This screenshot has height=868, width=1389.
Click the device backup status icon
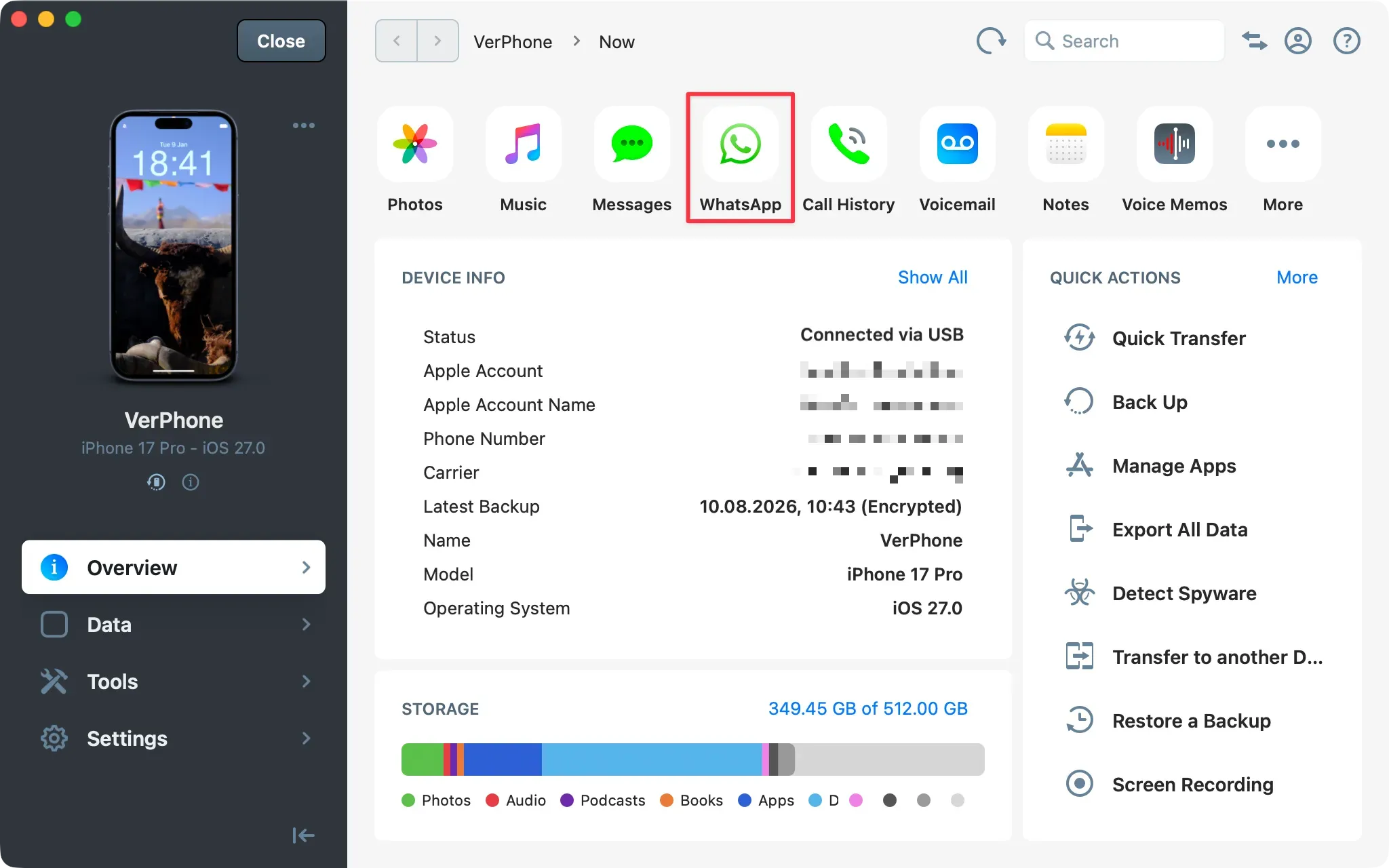156,482
